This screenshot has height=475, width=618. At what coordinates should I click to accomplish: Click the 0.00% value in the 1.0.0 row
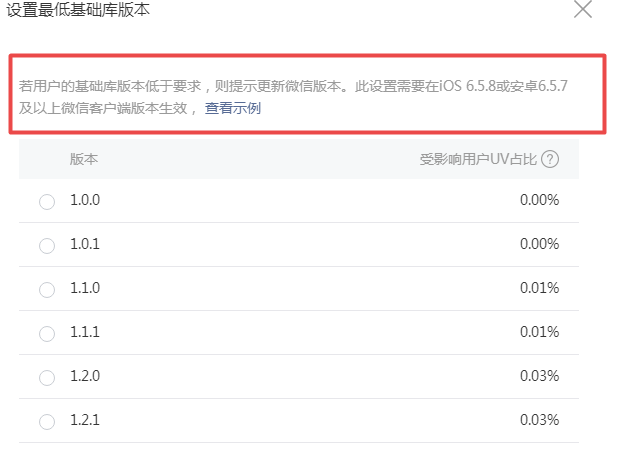click(x=540, y=200)
